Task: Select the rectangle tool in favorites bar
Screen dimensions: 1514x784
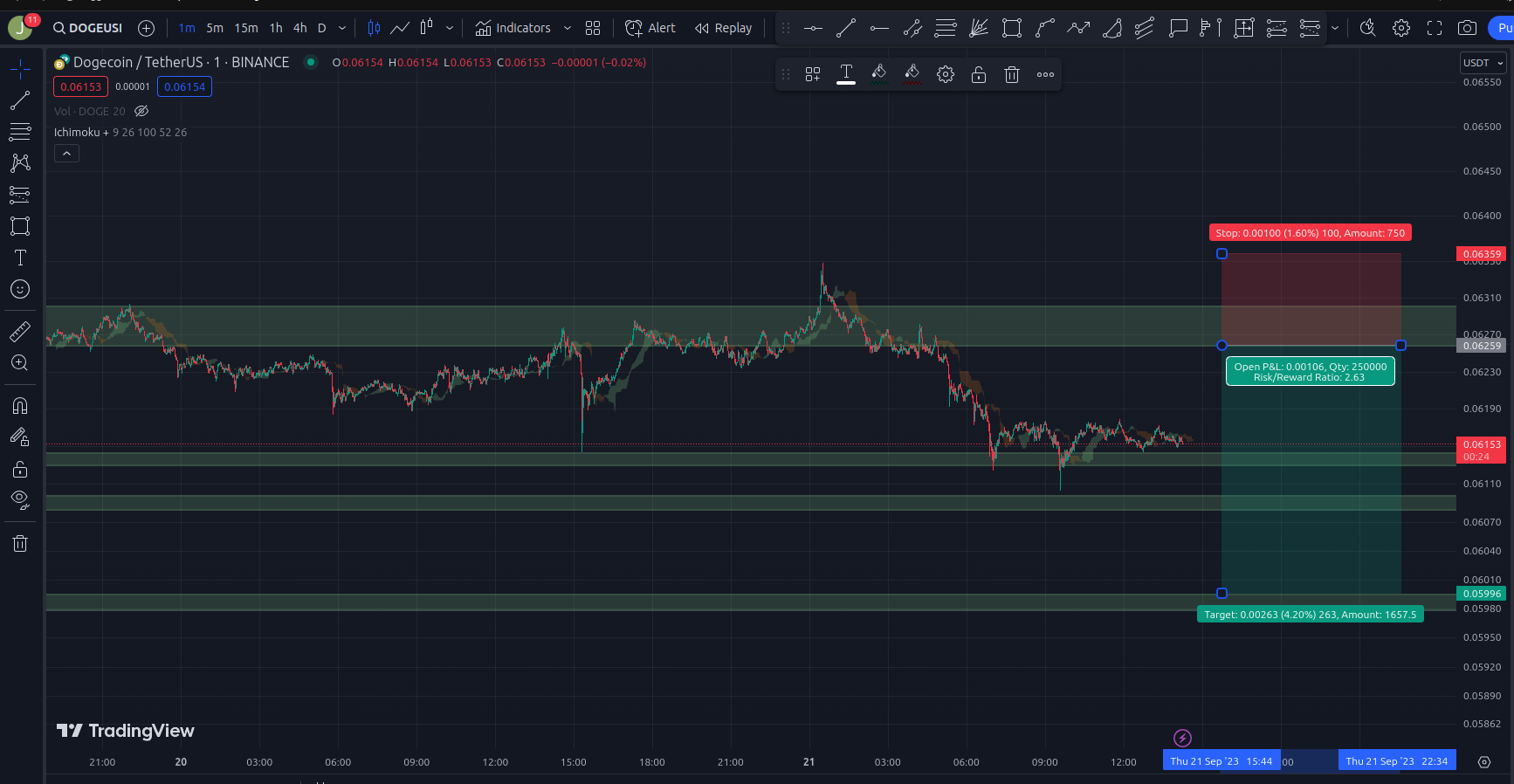Action: click(1012, 28)
